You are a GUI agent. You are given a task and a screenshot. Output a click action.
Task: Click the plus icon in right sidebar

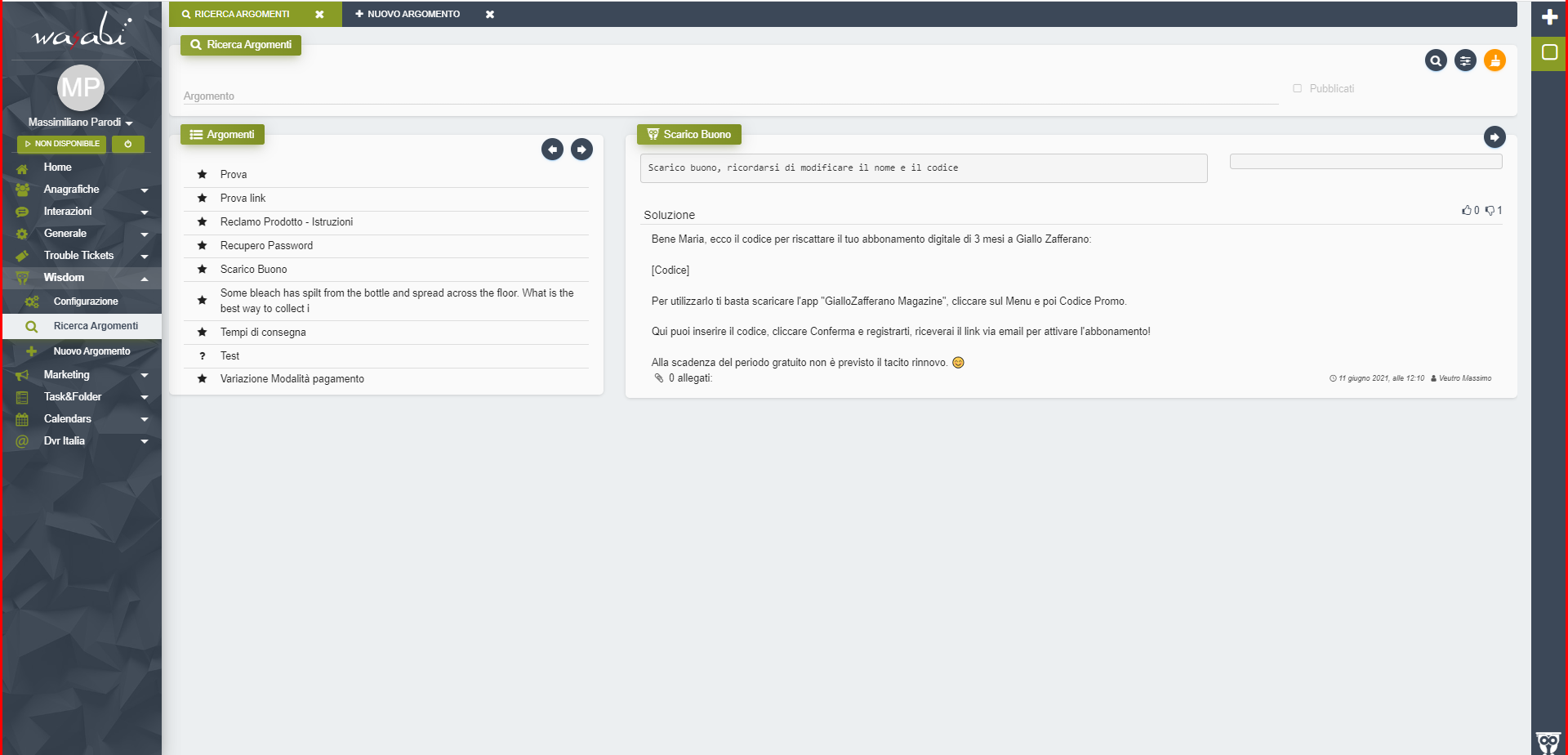pos(1549,17)
